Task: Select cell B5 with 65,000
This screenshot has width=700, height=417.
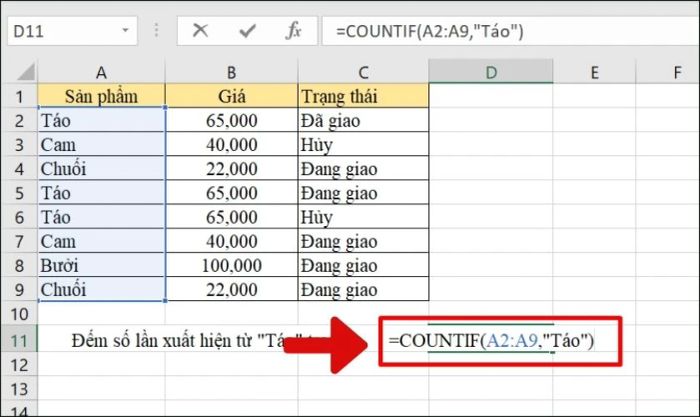Action: (231, 193)
